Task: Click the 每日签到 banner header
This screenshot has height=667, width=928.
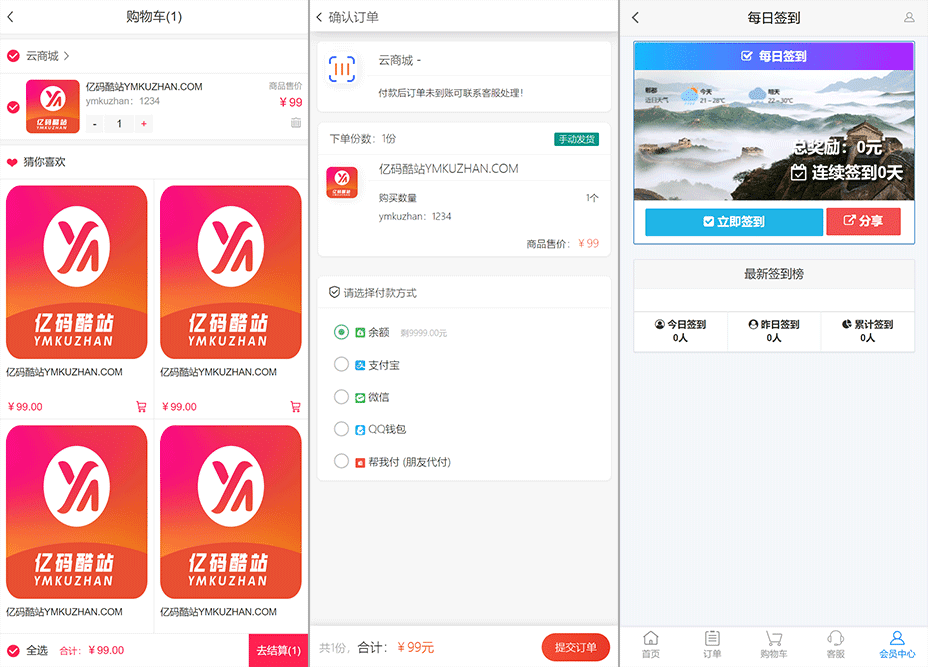Action: (x=774, y=56)
